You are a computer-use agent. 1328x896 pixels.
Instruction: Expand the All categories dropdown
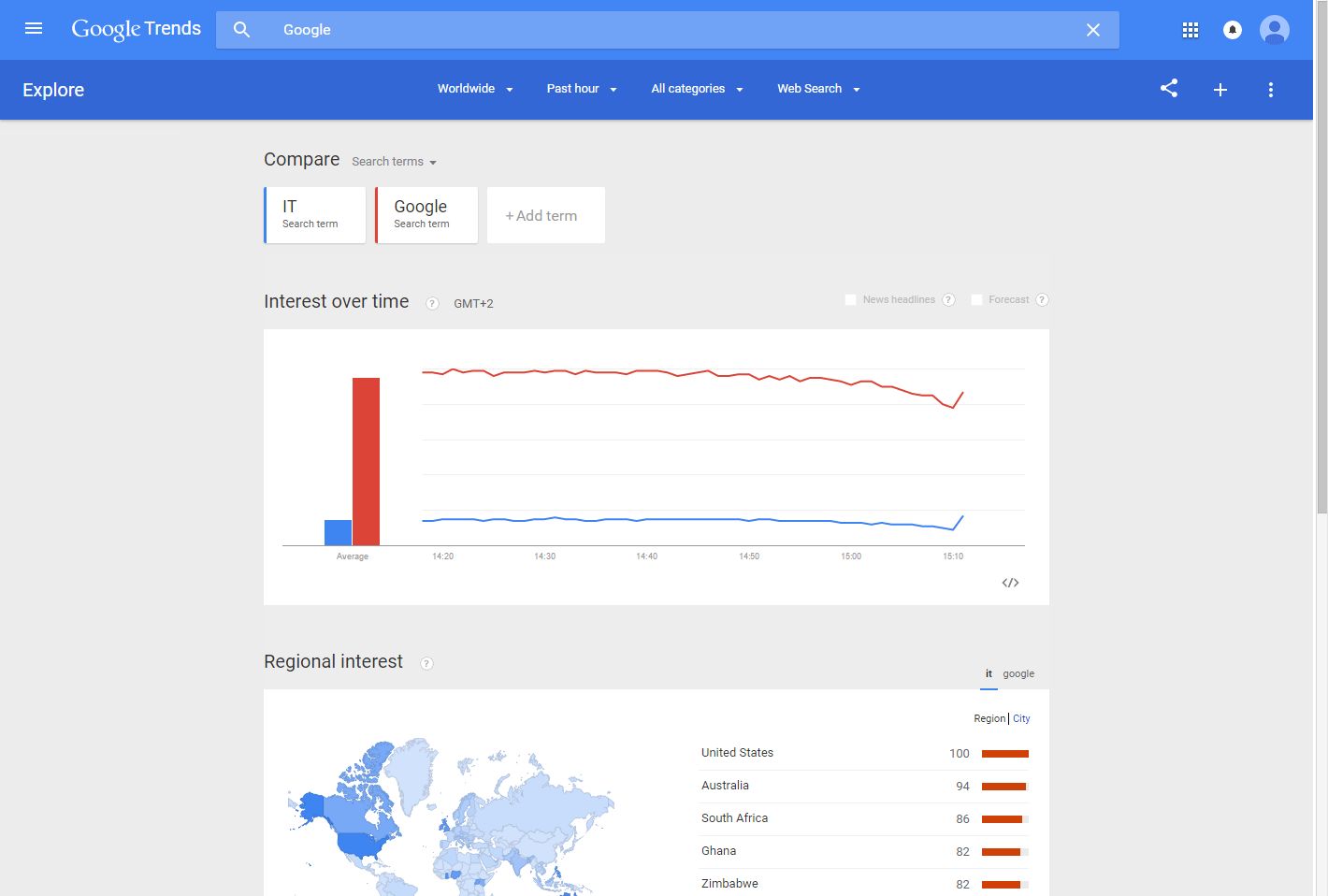click(697, 89)
